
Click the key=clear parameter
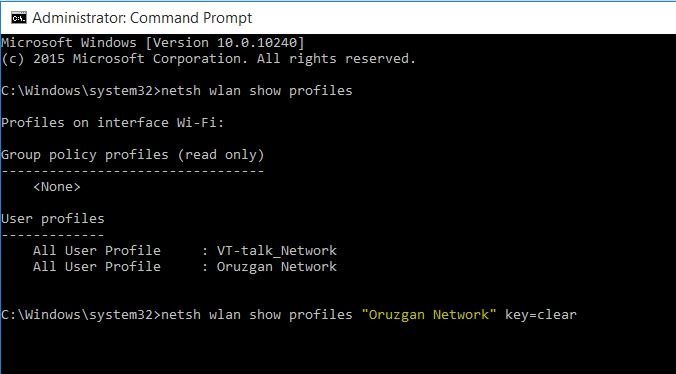pyautogui.click(x=541, y=315)
